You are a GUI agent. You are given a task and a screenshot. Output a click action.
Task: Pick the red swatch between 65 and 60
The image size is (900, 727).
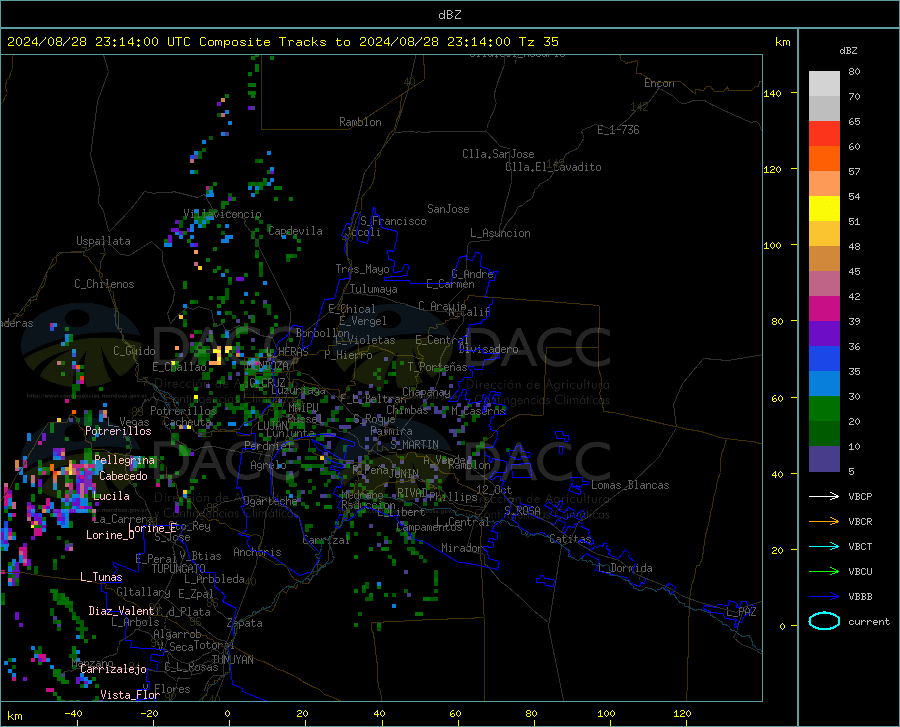tap(824, 134)
